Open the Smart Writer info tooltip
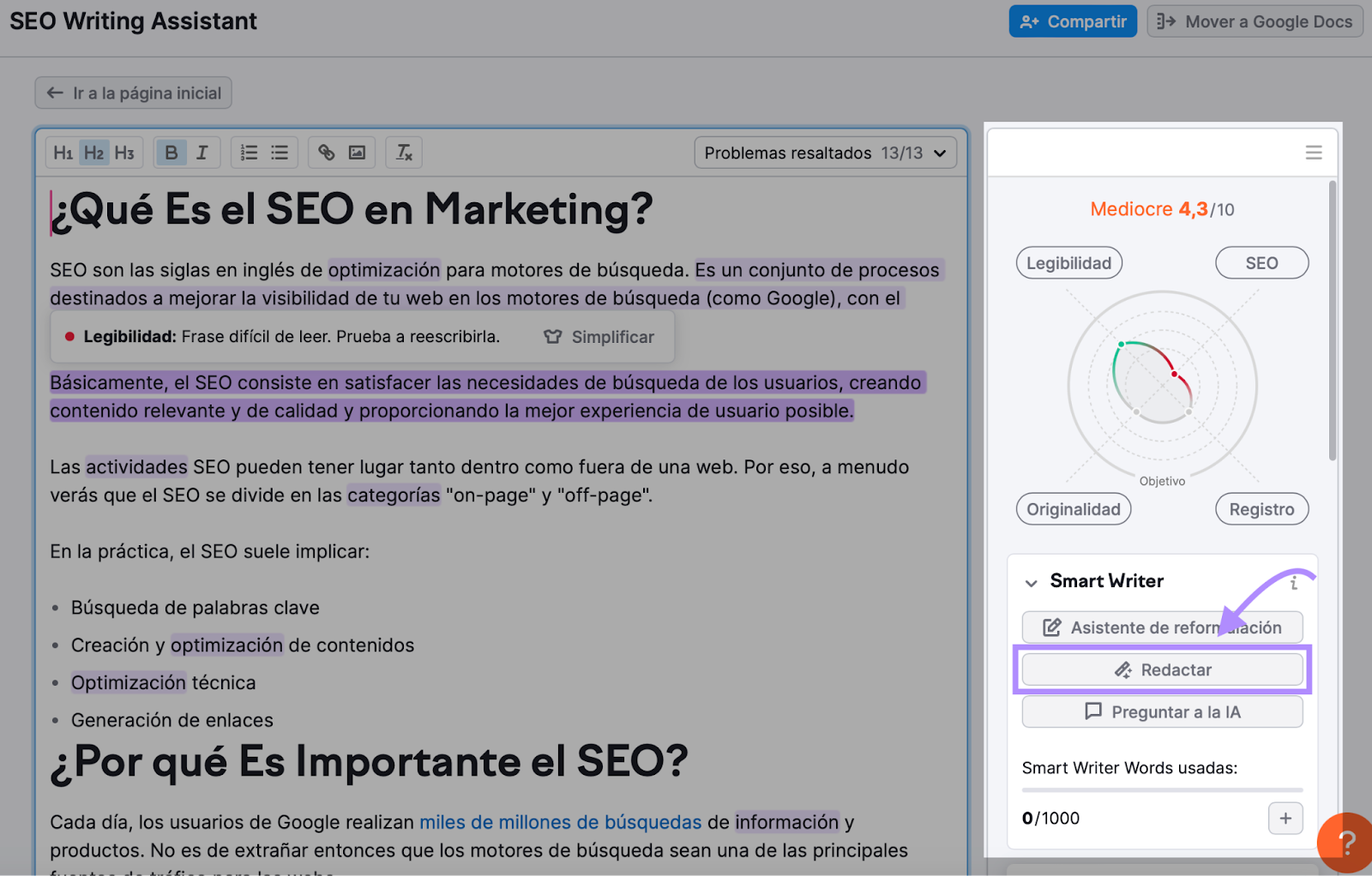Screen dimensions: 1372x876 click(x=1293, y=582)
